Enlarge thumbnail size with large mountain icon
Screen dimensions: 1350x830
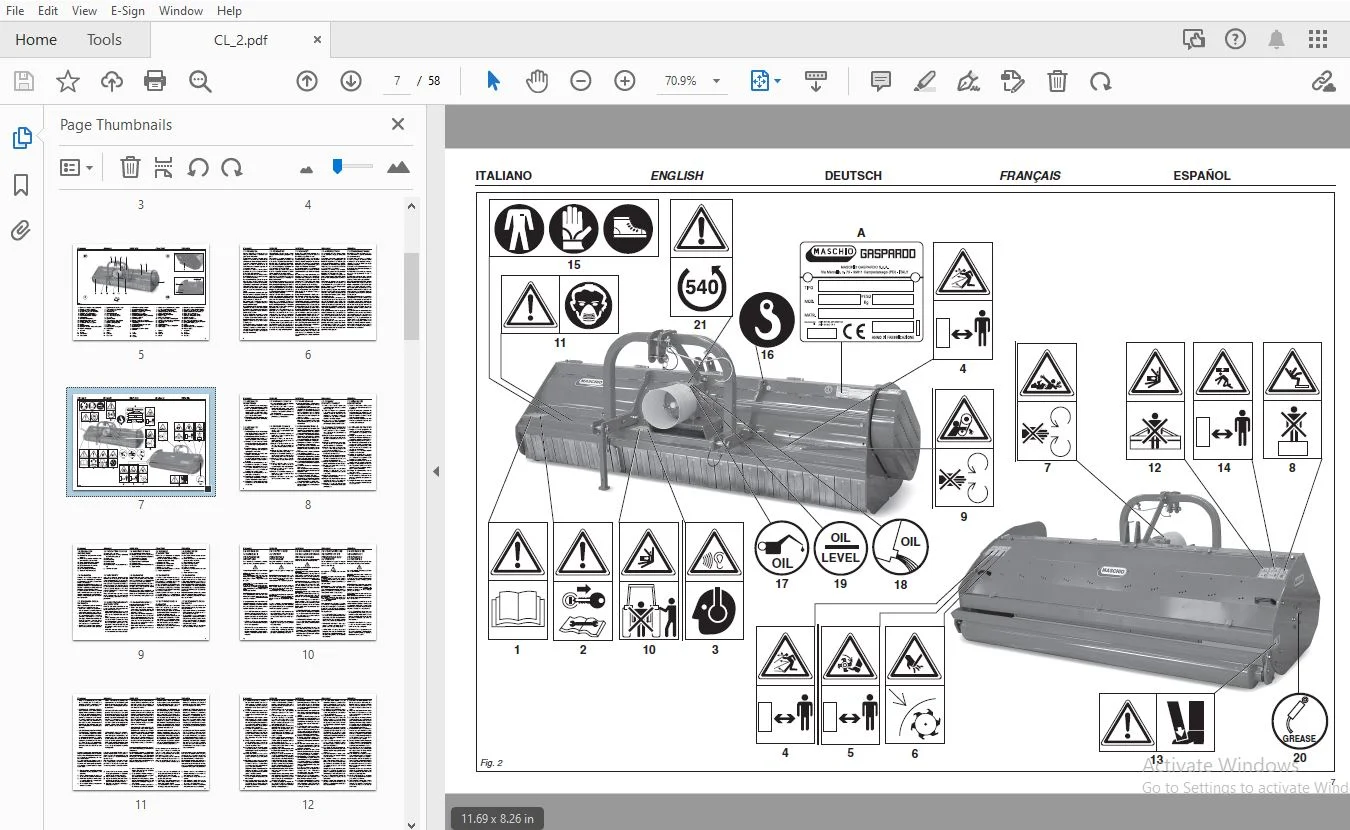coord(398,167)
